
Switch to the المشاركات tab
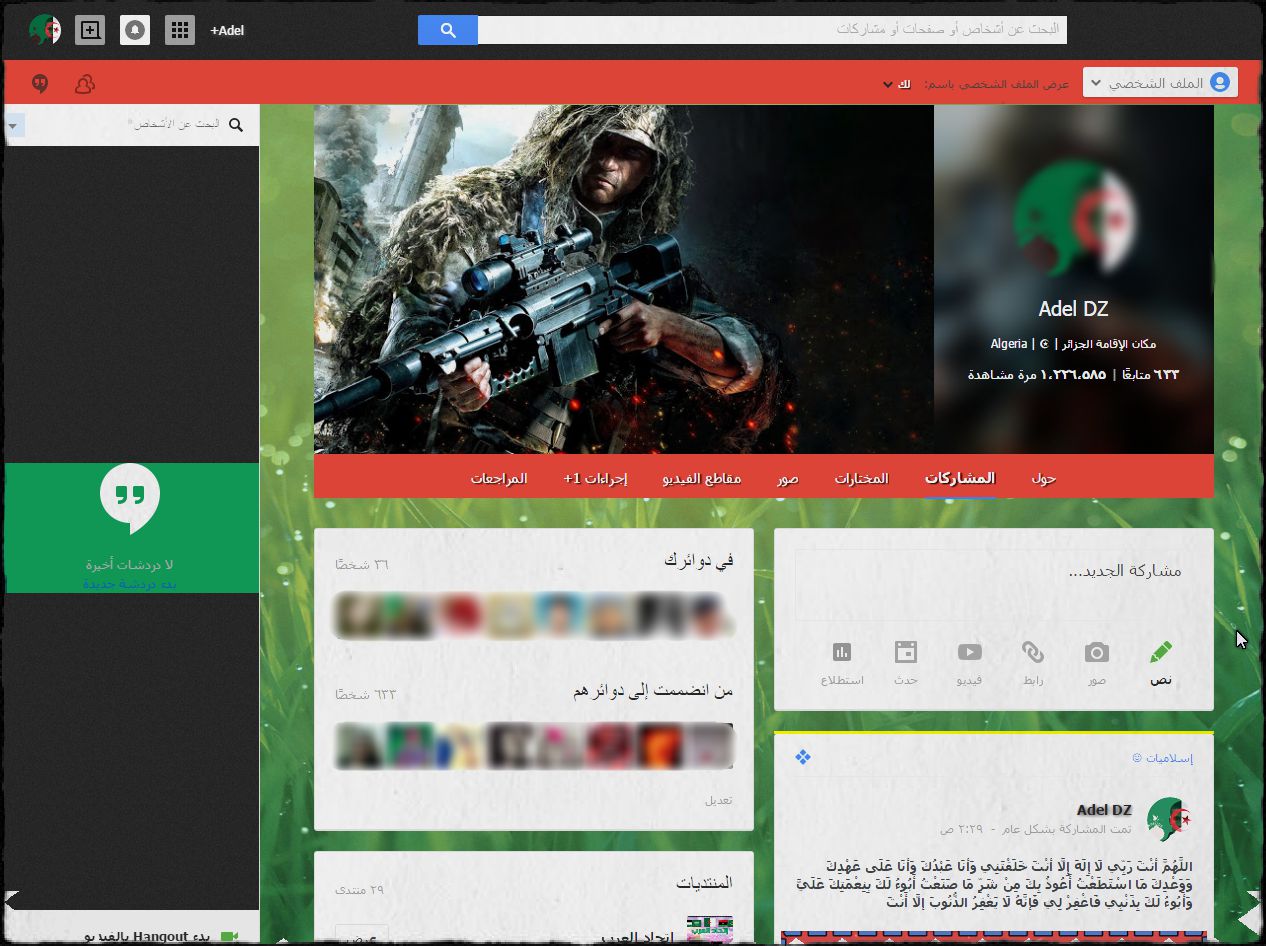(960, 478)
